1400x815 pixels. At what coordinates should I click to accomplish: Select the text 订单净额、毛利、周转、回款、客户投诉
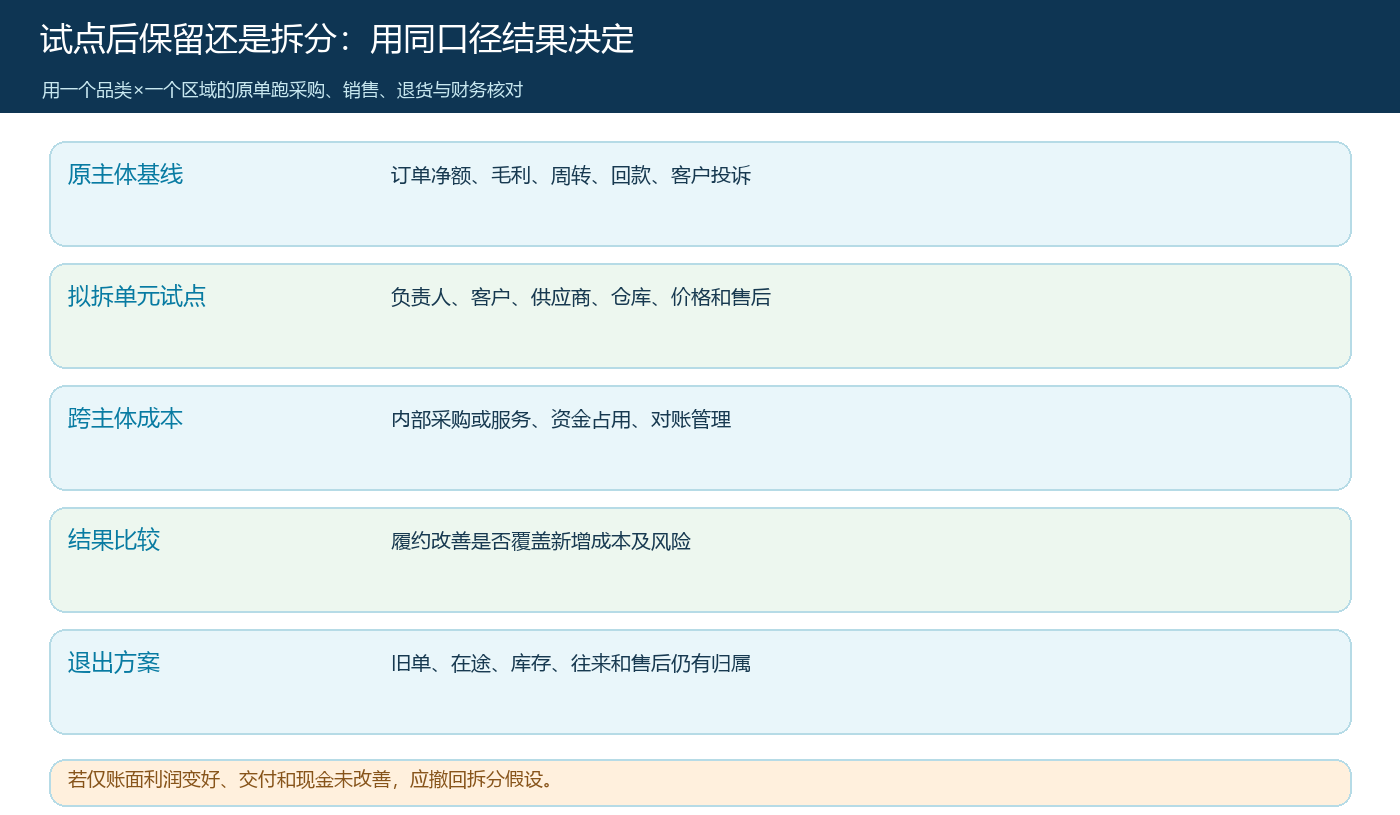point(571,176)
